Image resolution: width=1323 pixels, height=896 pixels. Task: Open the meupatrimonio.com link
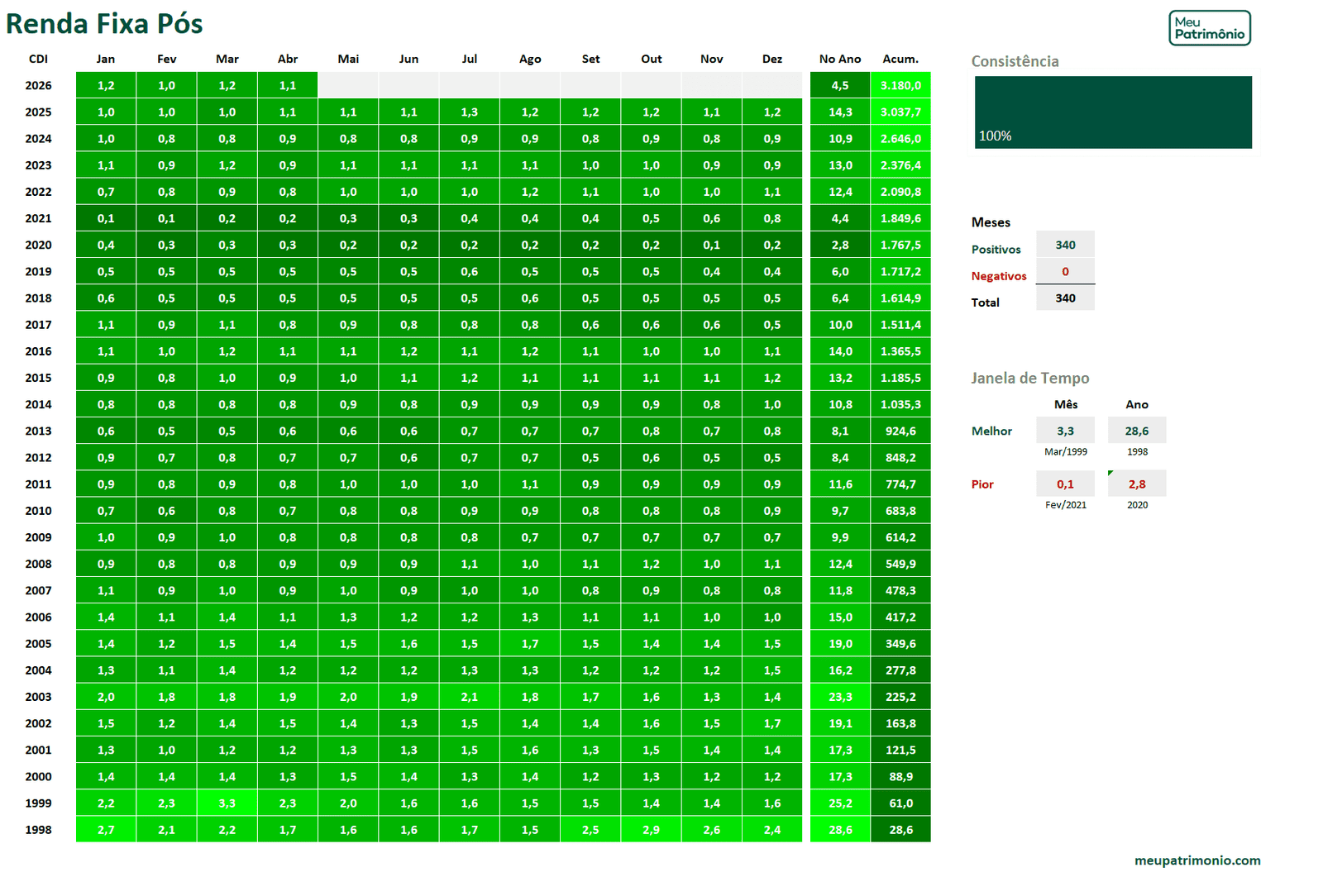[1196, 860]
